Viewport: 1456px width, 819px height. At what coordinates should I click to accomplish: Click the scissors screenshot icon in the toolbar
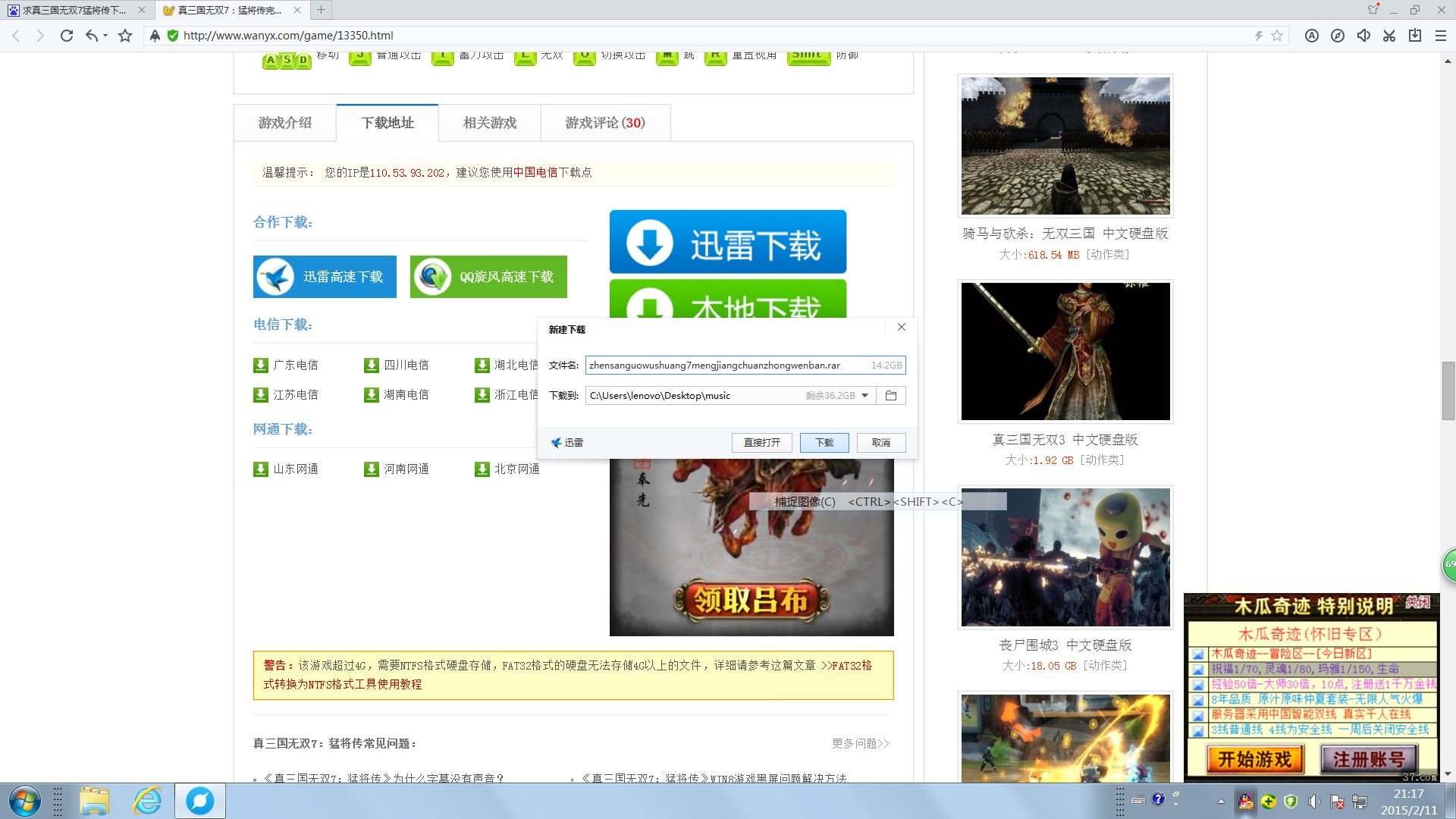click(x=1389, y=36)
